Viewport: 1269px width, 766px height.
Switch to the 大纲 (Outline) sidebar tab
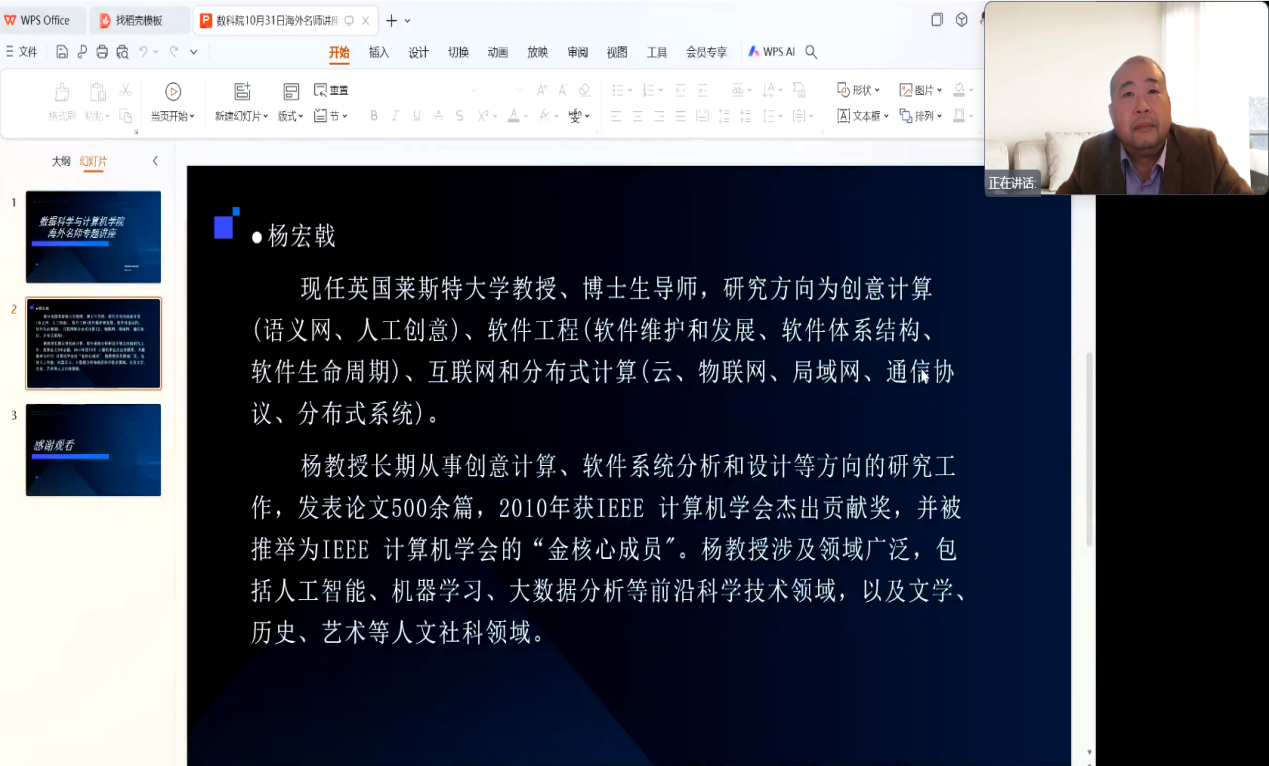(x=62, y=160)
